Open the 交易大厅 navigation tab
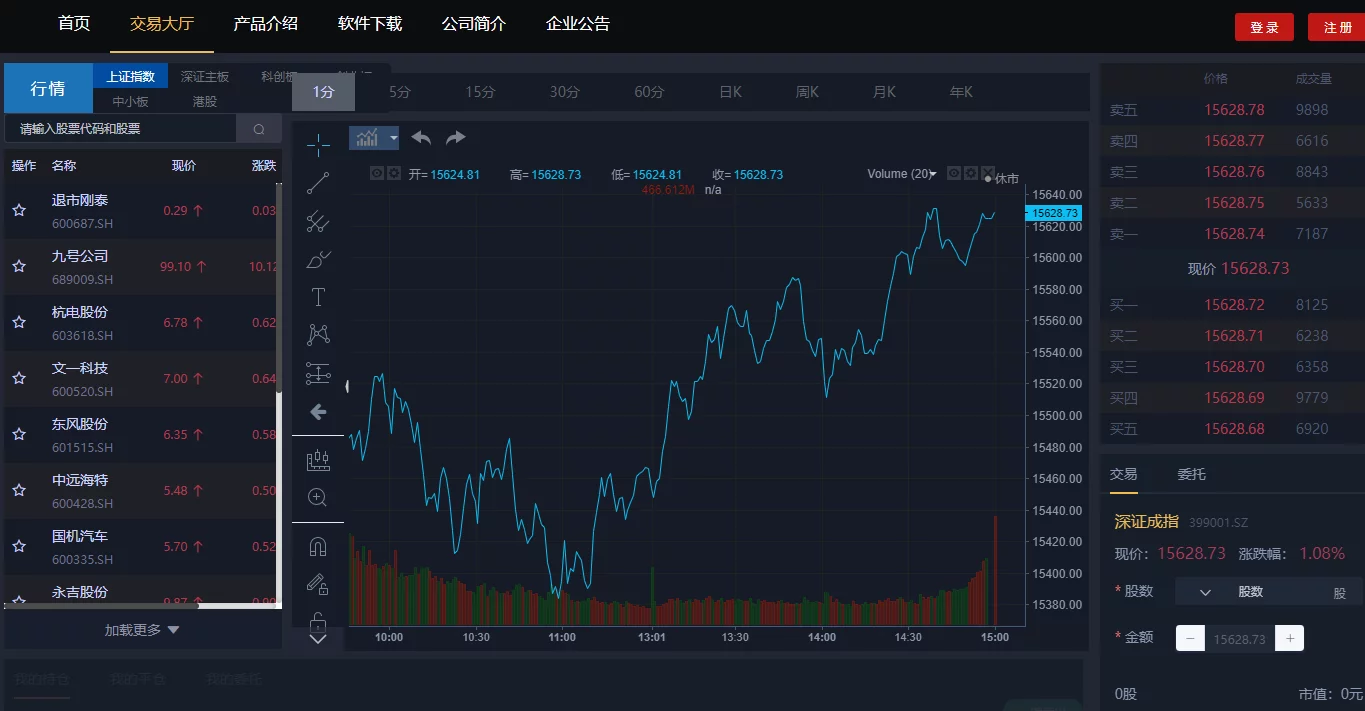This screenshot has height=711, width=1365. click(162, 24)
